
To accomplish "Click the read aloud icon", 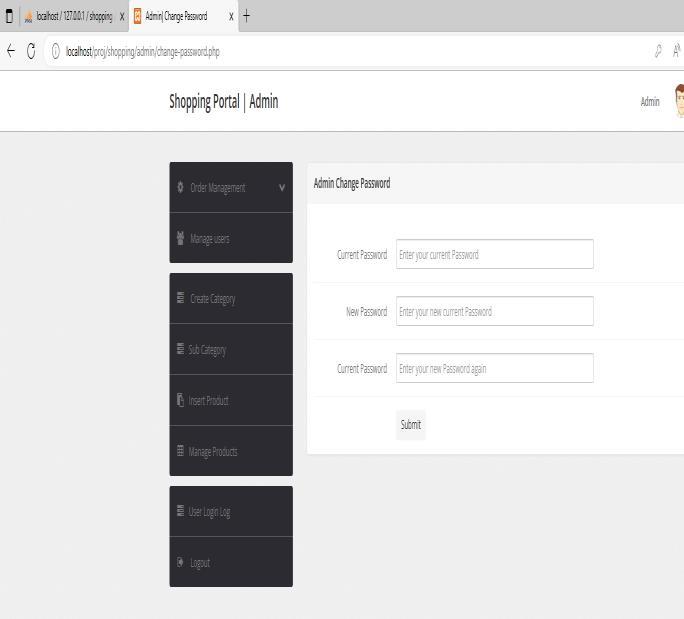I will click(677, 51).
